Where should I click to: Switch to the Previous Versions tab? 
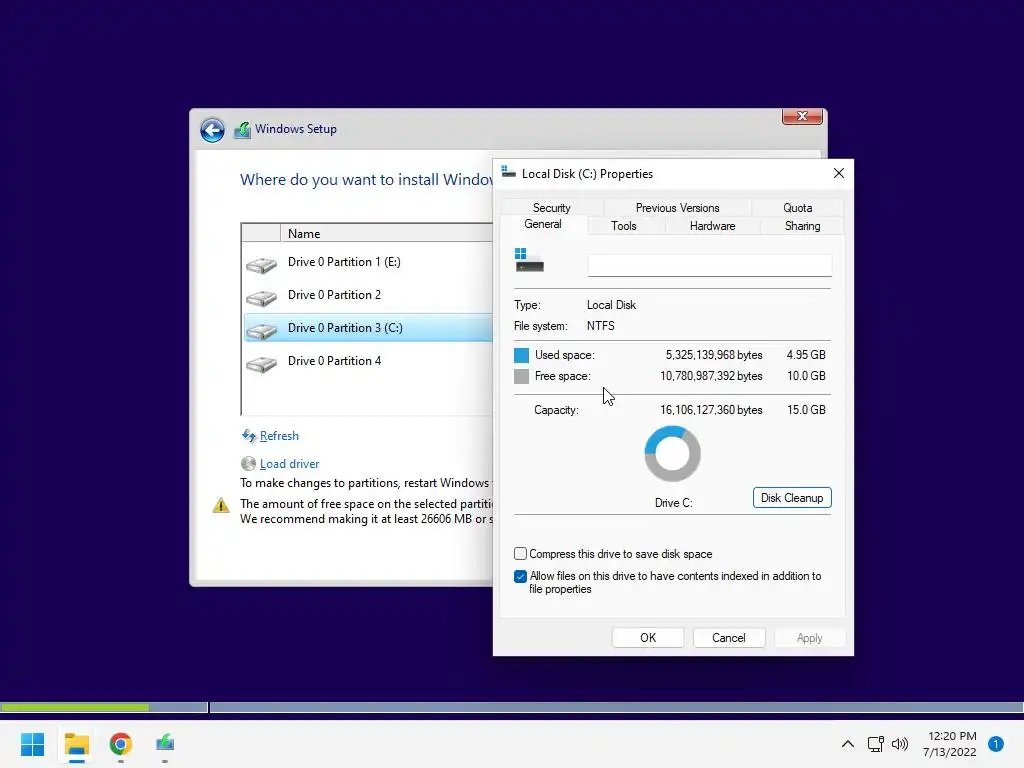[x=677, y=208]
